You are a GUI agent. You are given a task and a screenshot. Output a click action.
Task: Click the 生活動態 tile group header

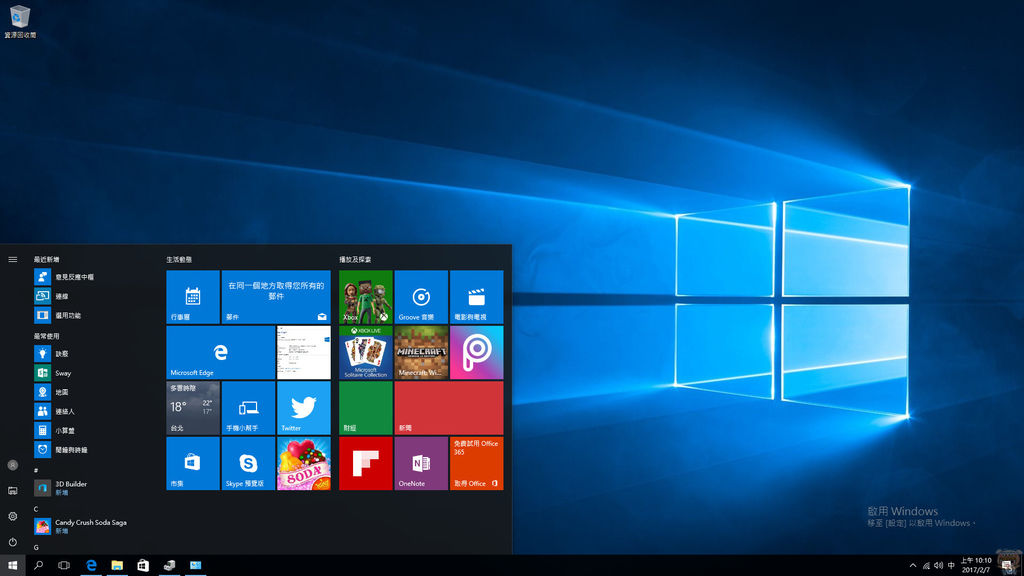point(179,259)
